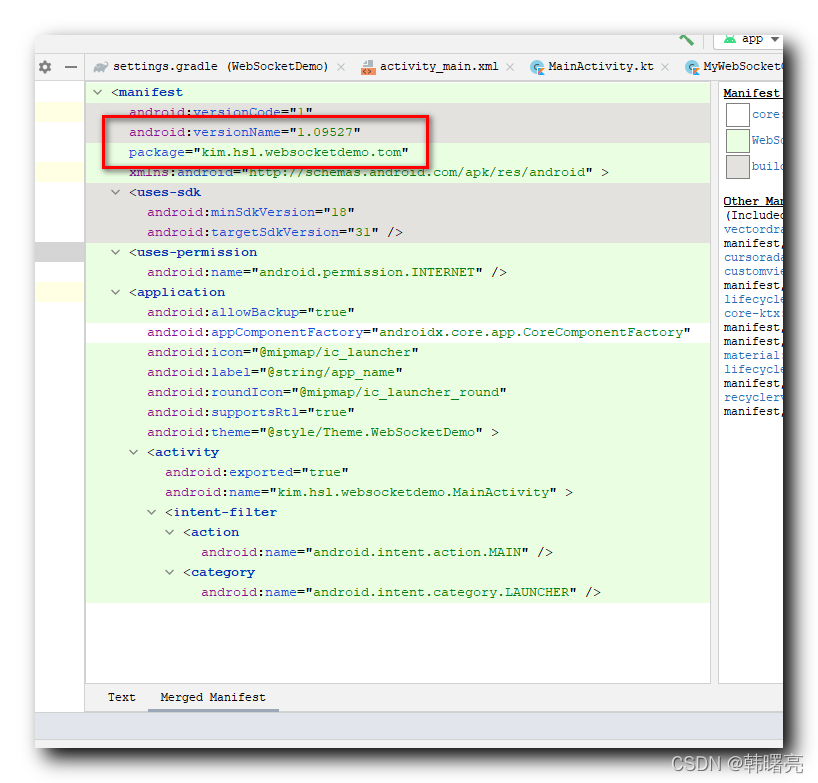Screen dimensions: 818x783
Task: Click the android:targetSdkVersion="31" line
Action: (274, 232)
